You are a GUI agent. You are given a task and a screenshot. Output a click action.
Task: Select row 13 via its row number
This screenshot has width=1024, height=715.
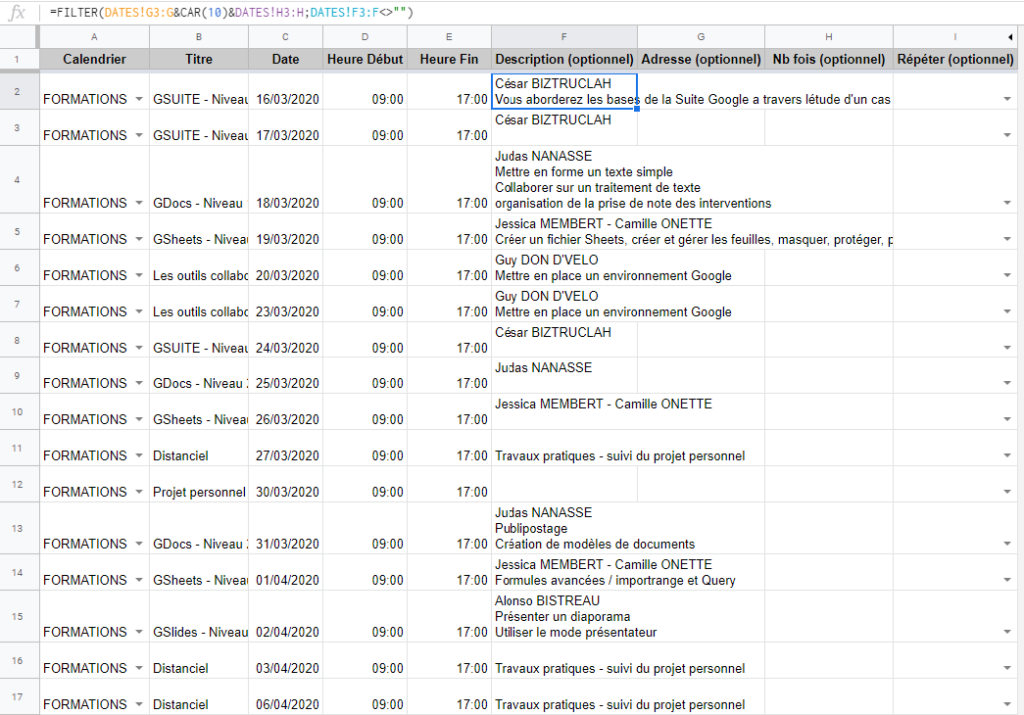coord(18,528)
